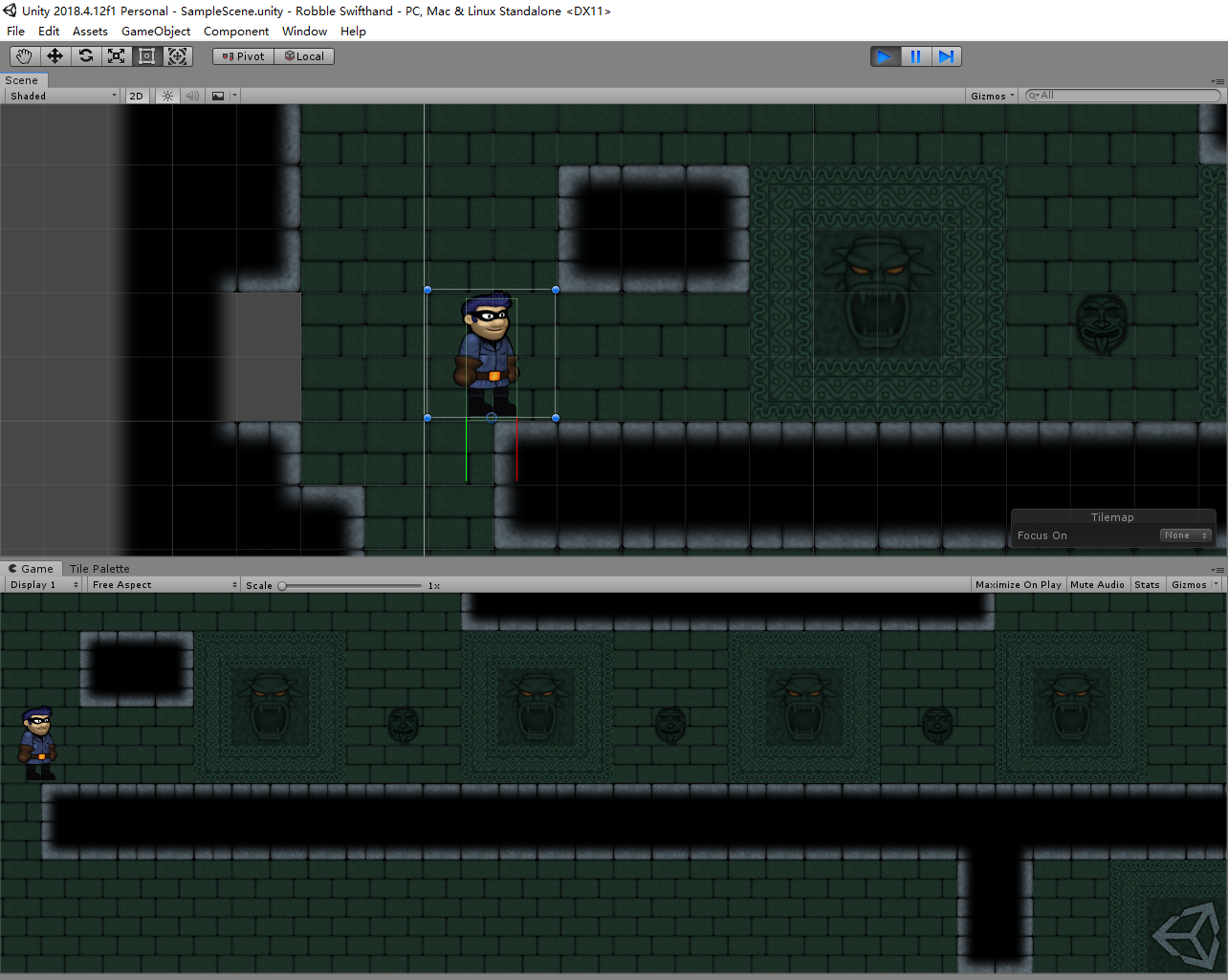Toggle scene effects image icon

[218, 96]
